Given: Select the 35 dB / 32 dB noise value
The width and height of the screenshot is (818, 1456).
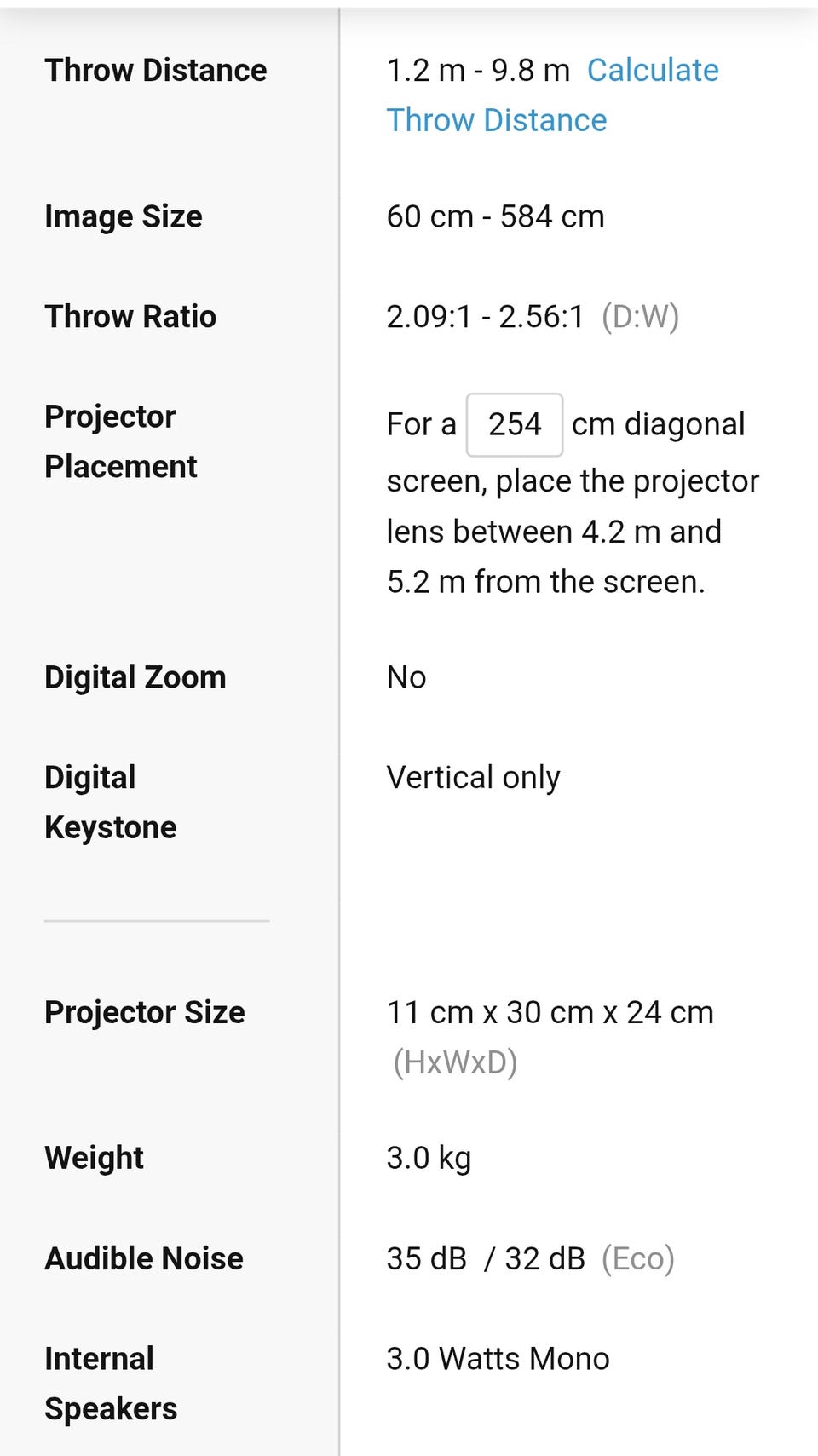Looking at the screenshot, I should pos(486,1258).
